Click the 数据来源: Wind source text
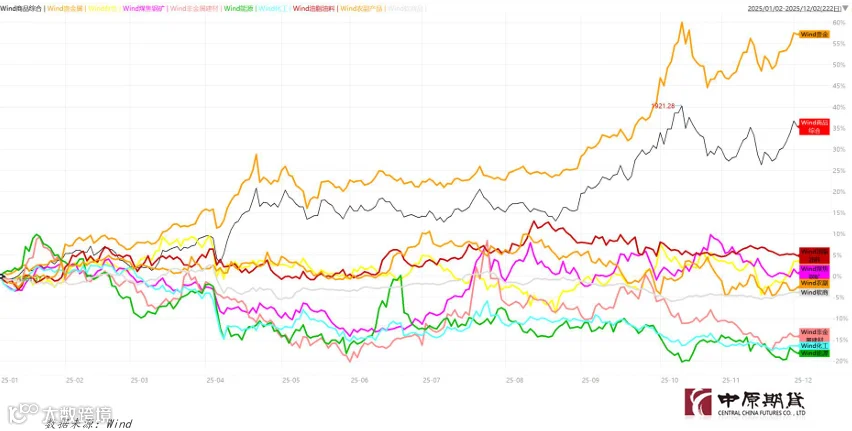 point(89,423)
